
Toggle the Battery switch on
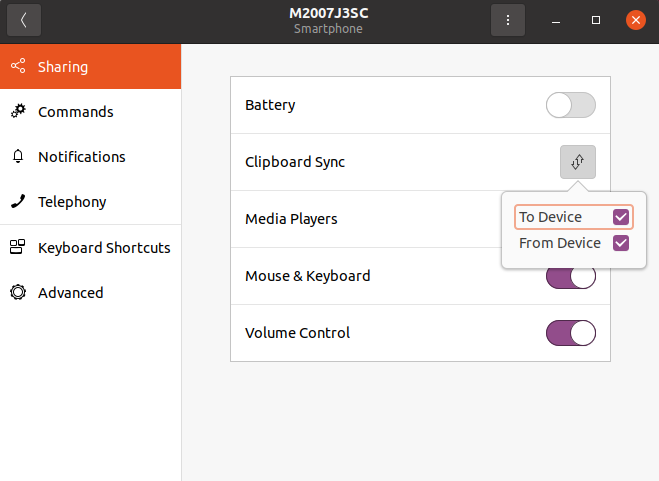point(570,105)
